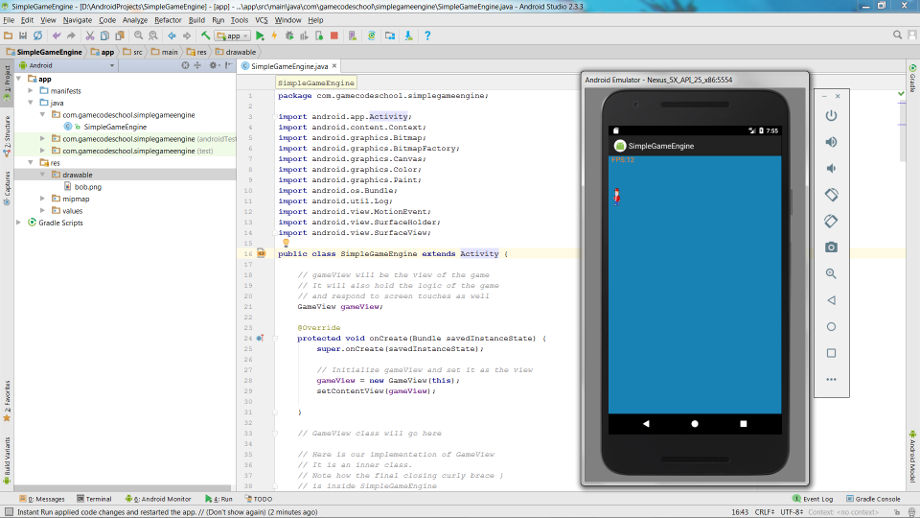Expand Gradle Scripts node
The image size is (920, 518).
(19, 223)
